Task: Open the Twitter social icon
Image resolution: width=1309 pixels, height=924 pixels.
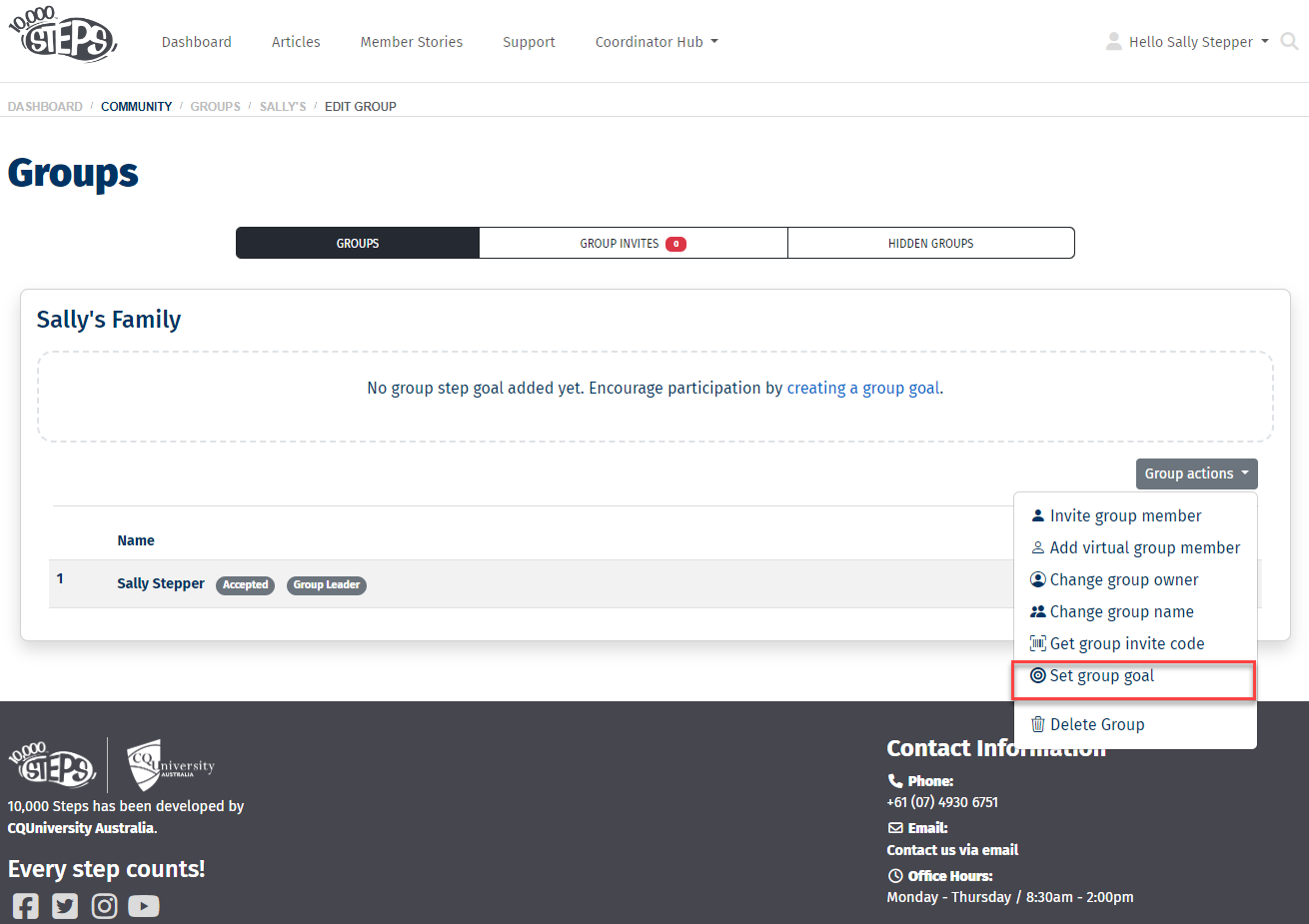Action: coord(65,906)
